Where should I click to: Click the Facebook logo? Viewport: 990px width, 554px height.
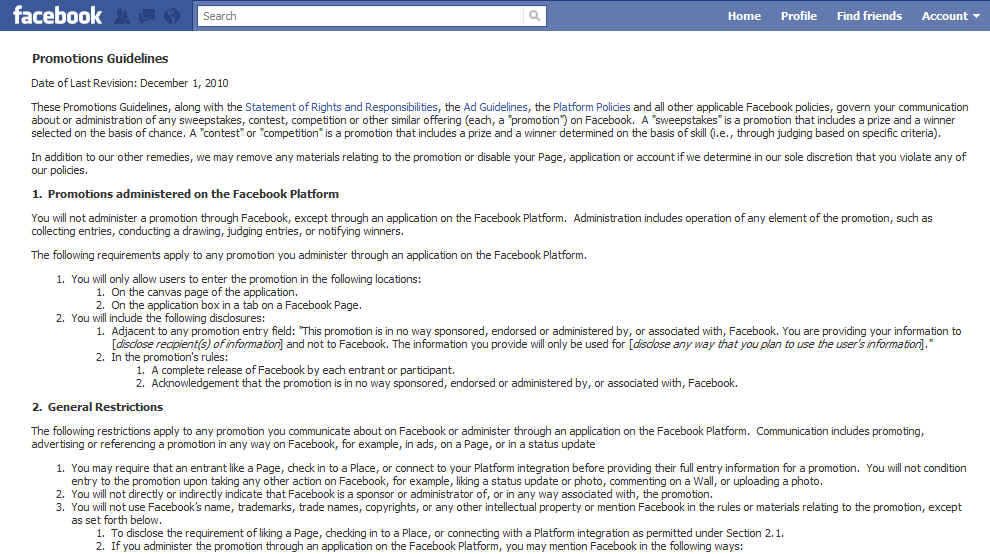[57, 15]
